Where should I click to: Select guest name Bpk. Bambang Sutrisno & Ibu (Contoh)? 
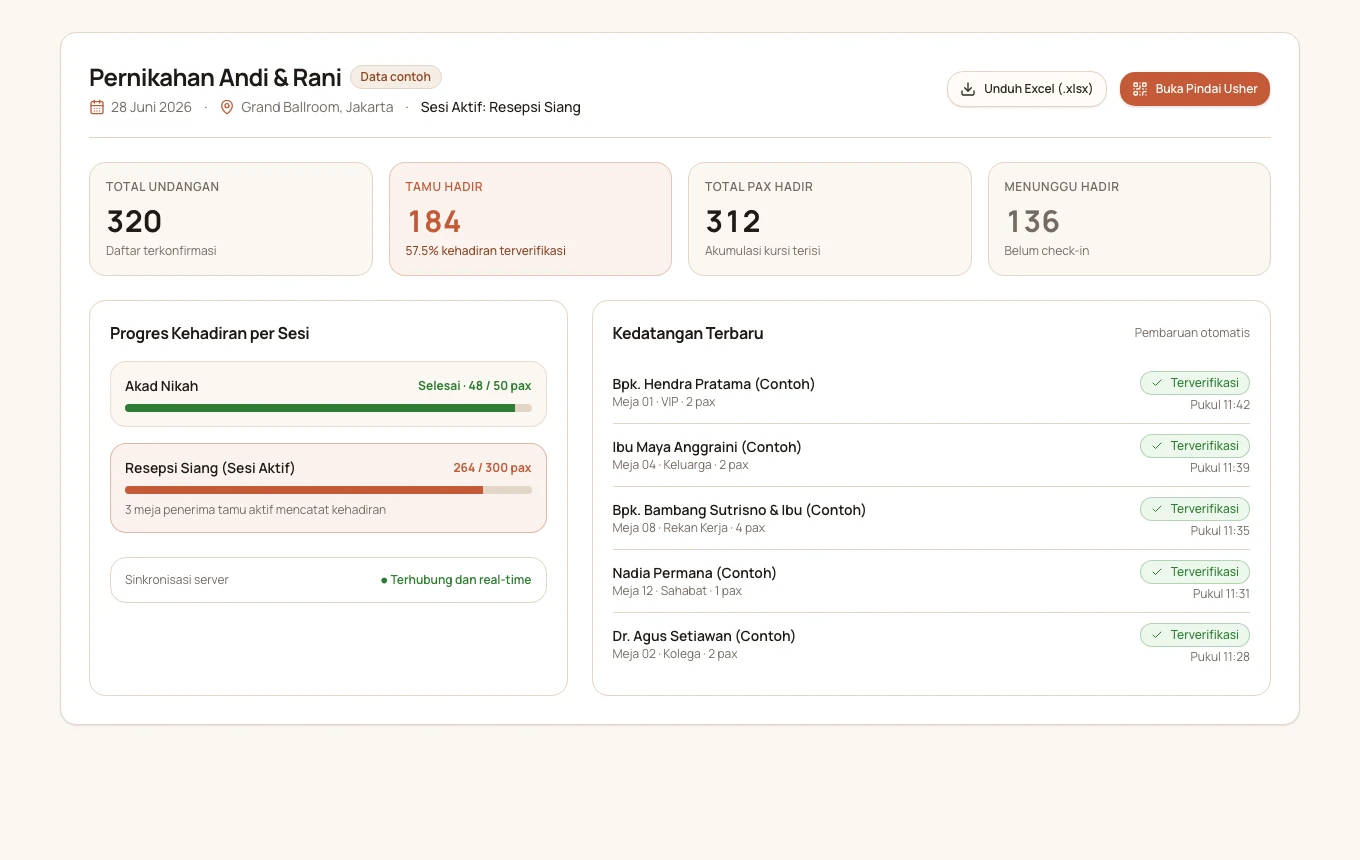click(x=739, y=510)
